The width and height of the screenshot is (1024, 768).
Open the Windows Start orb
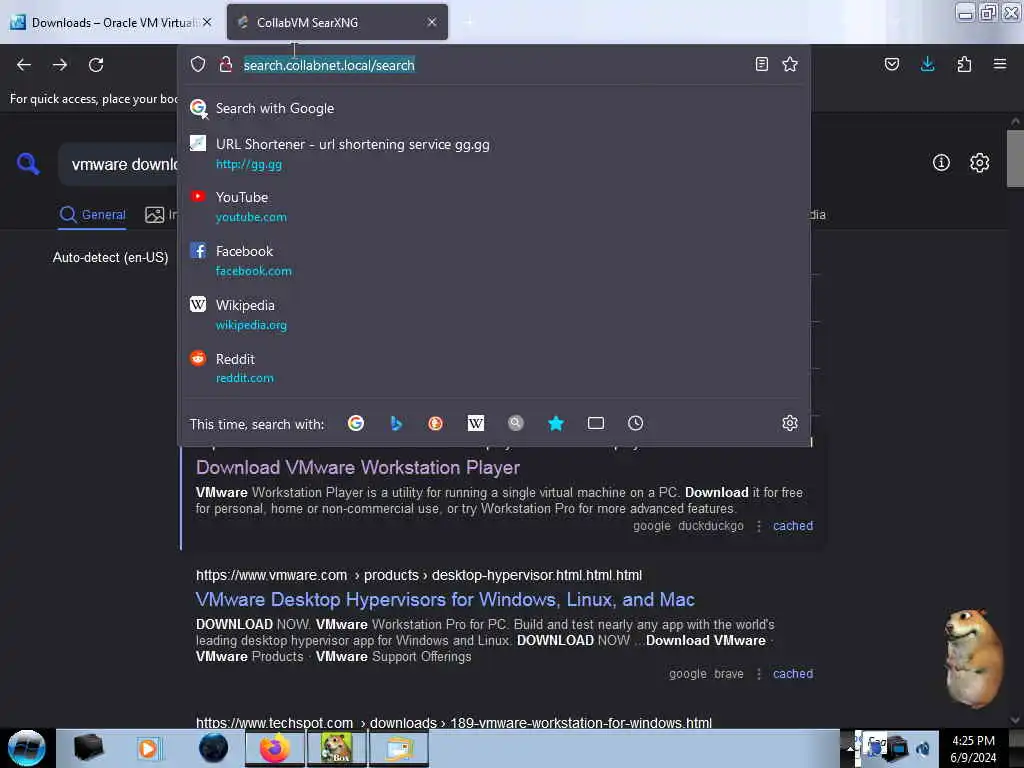(27, 748)
